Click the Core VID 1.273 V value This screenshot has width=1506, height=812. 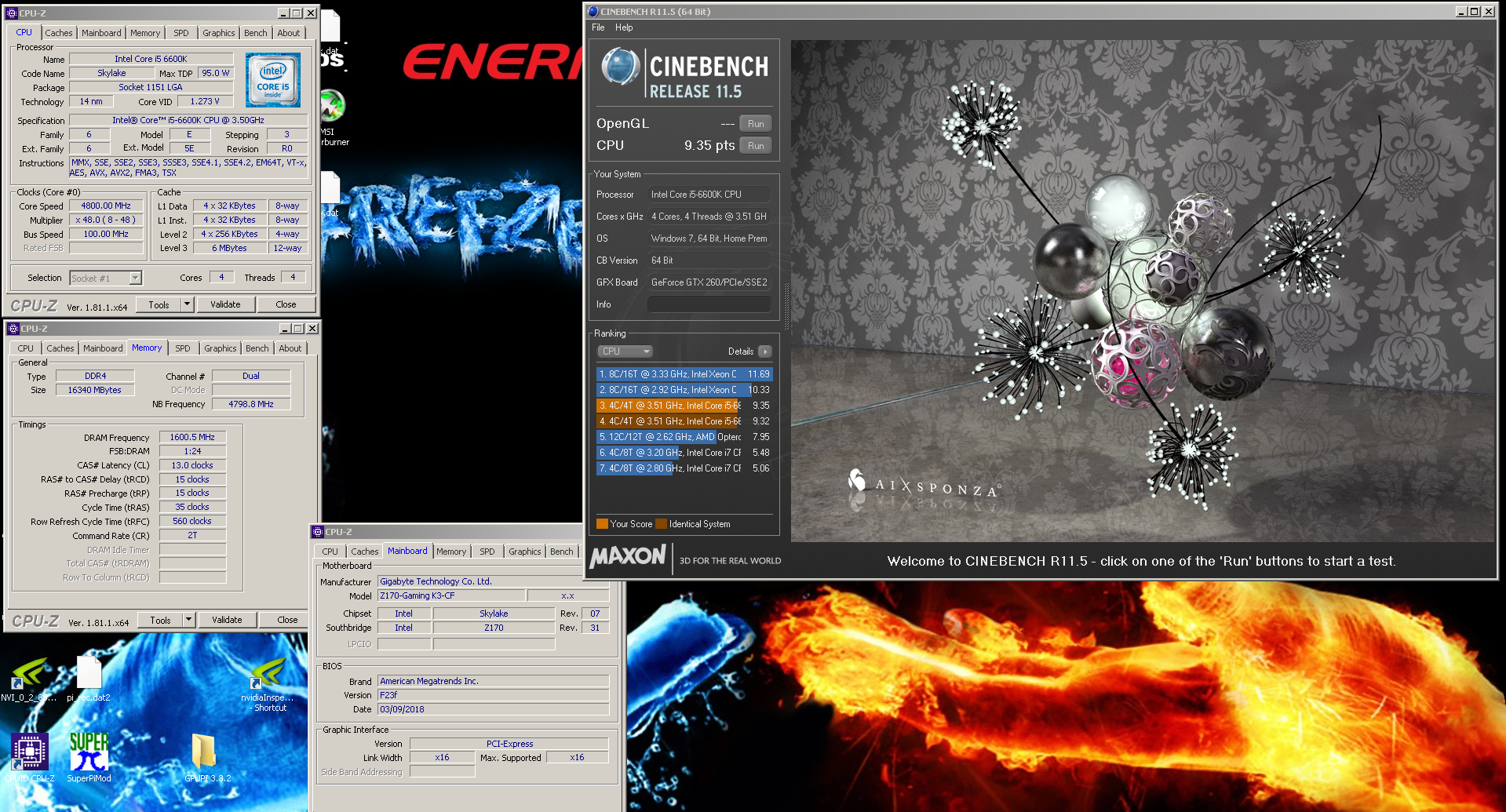tap(205, 101)
